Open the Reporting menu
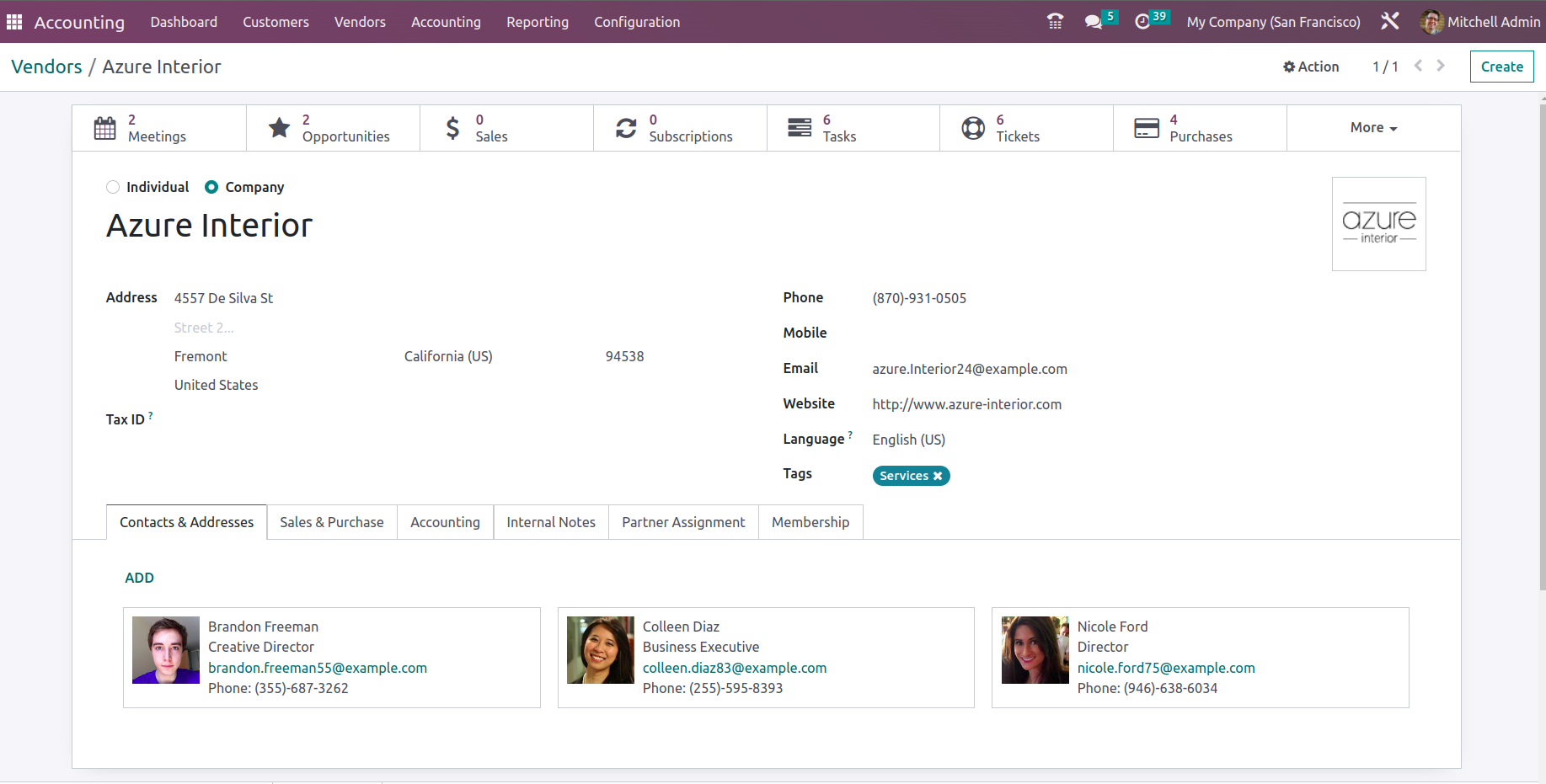Viewport: 1546px width, 784px height. pyautogui.click(x=538, y=22)
